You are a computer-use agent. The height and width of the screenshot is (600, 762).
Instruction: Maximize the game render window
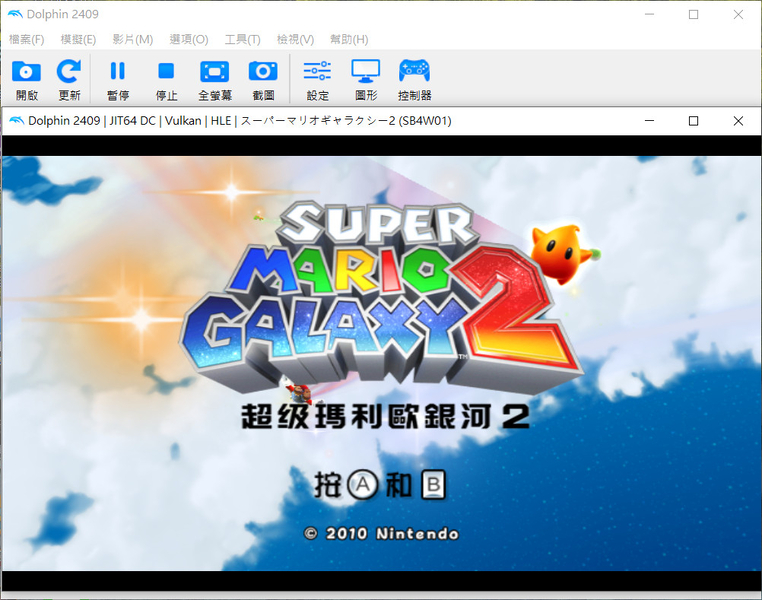[x=693, y=120]
